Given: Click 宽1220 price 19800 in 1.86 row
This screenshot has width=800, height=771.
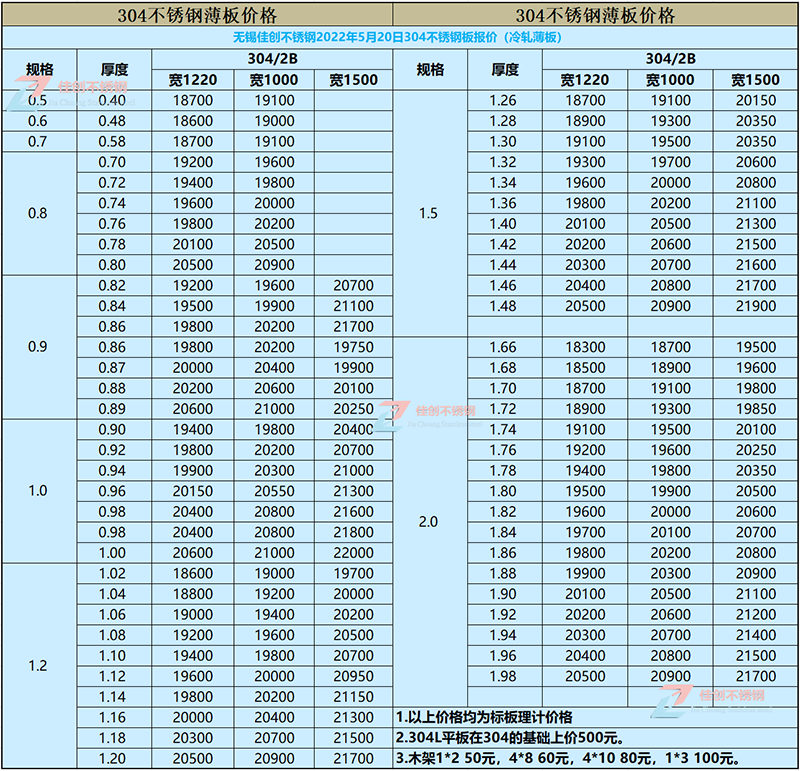Looking at the screenshot, I should pos(585,553).
